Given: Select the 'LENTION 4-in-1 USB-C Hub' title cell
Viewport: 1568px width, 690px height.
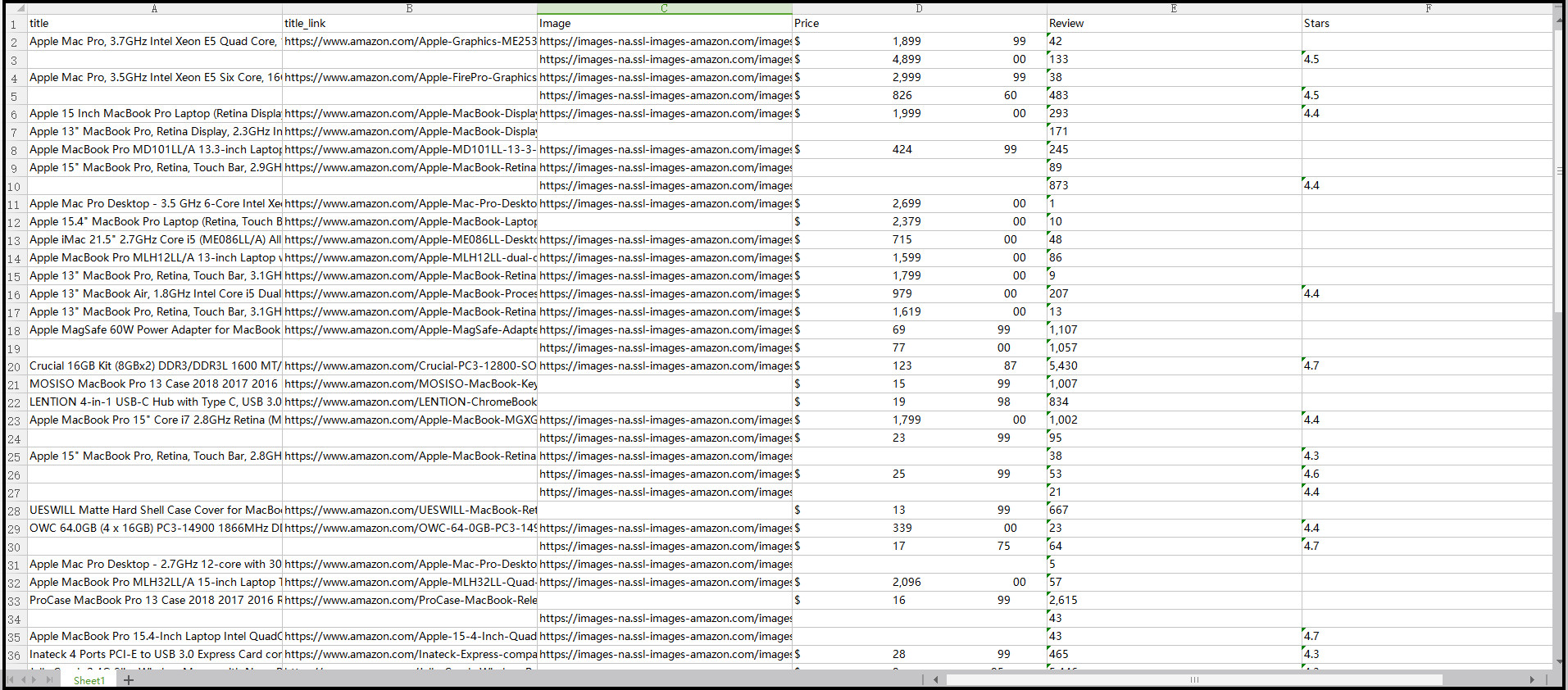Looking at the screenshot, I should pyautogui.click(x=154, y=402).
